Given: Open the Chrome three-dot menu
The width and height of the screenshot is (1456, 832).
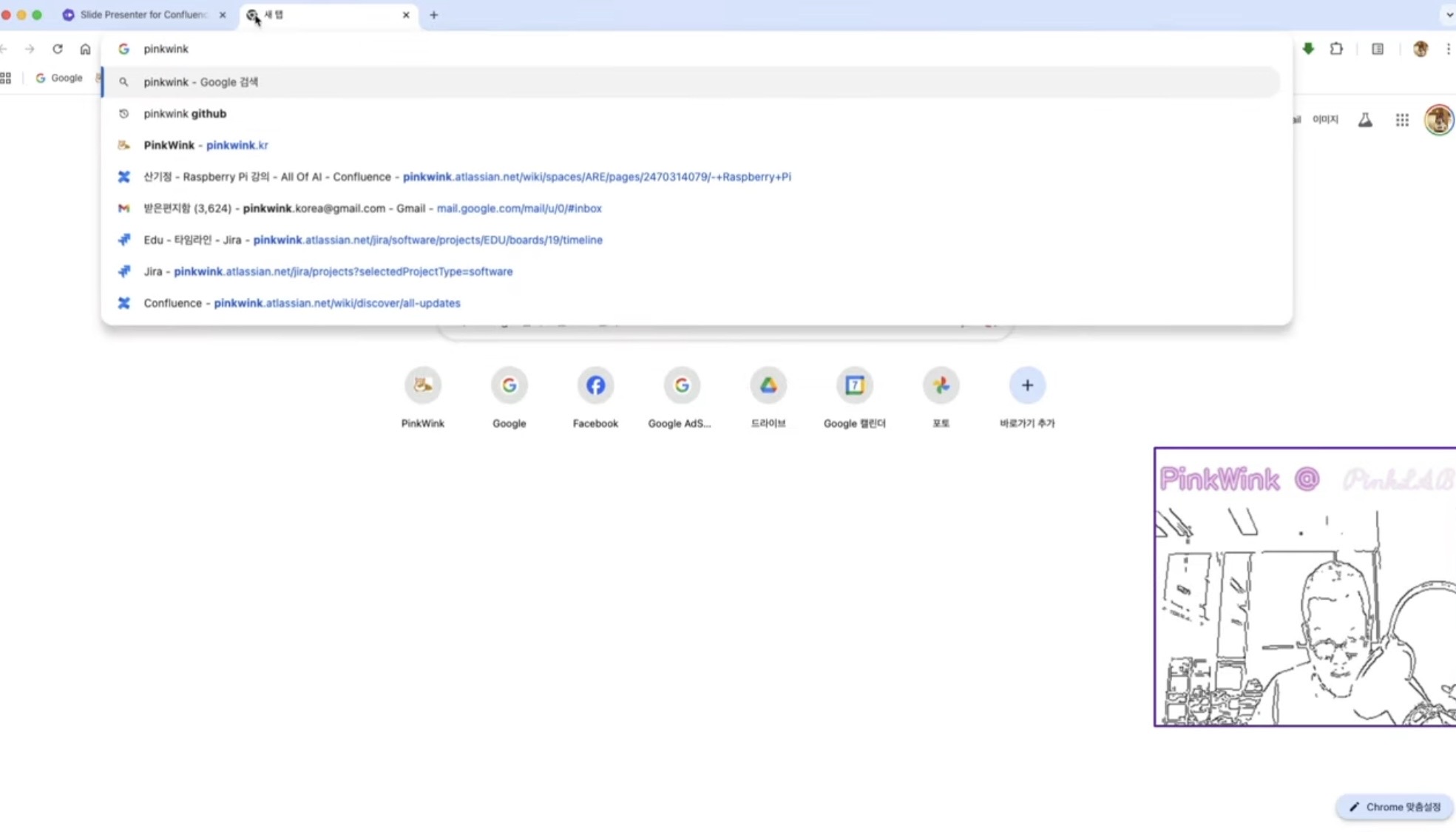Looking at the screenshot, I should [1449, 49].
